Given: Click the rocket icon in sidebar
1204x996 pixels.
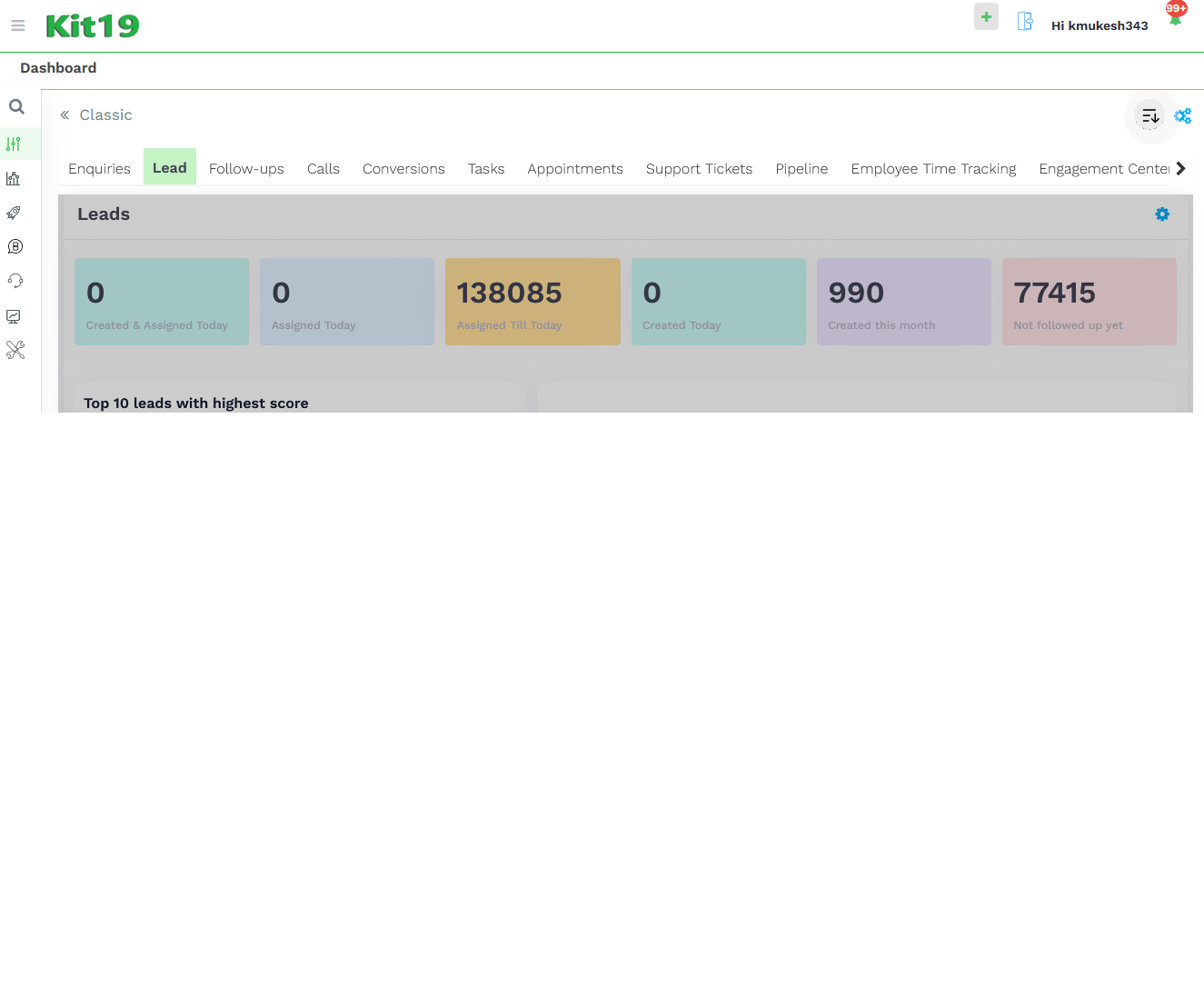Looking at the screenshot, I should click(14, 213).
